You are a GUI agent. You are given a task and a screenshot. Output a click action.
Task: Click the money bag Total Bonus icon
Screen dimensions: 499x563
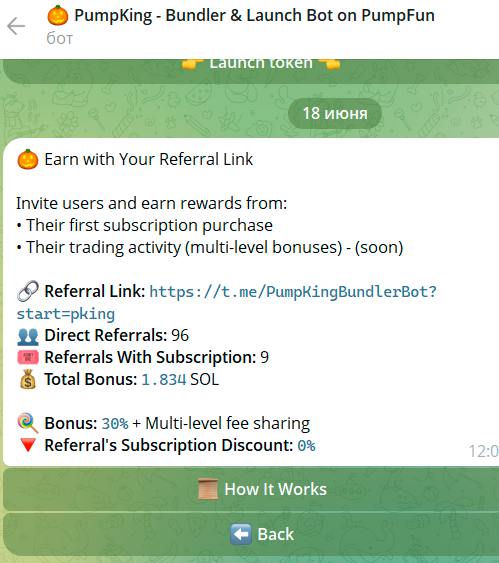click(x=28, y=379)
